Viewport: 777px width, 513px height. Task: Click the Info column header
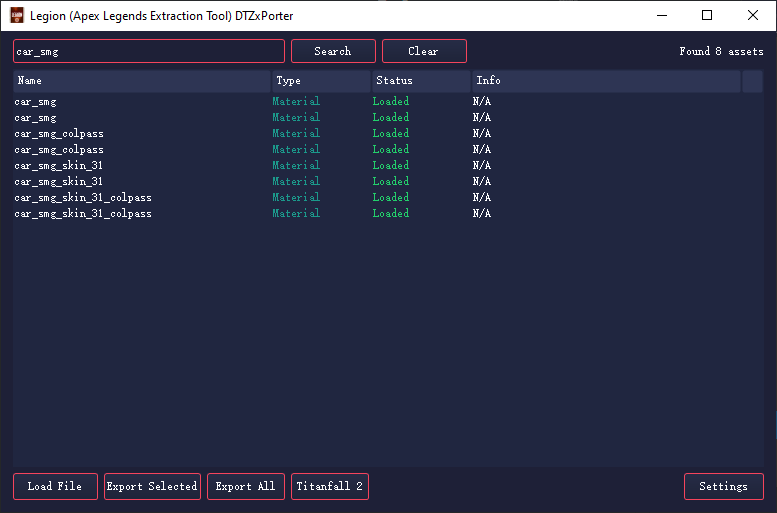tap(606, 81)
